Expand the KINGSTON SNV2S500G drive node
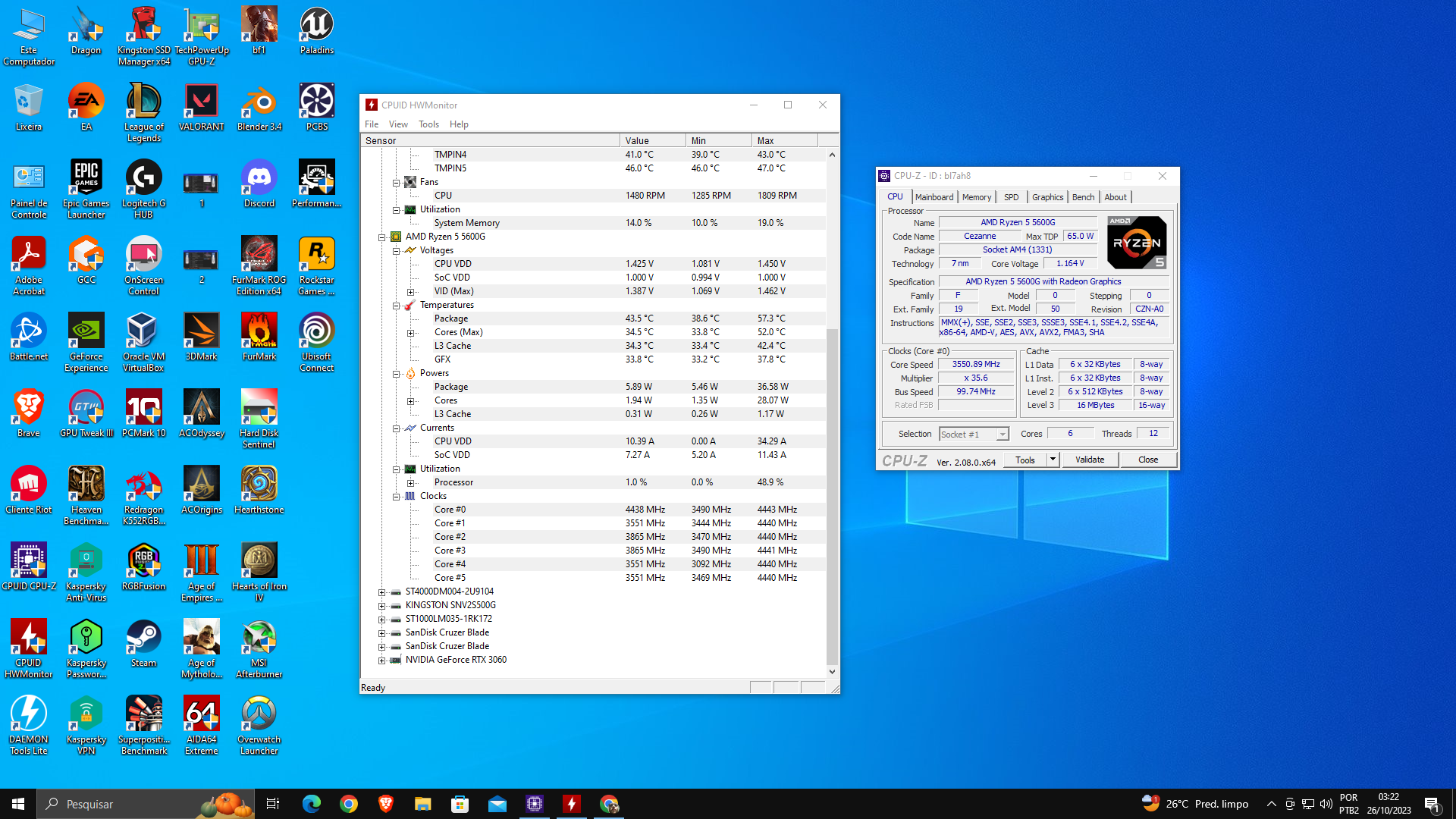The image size is (1456, 819). point(382,606)
